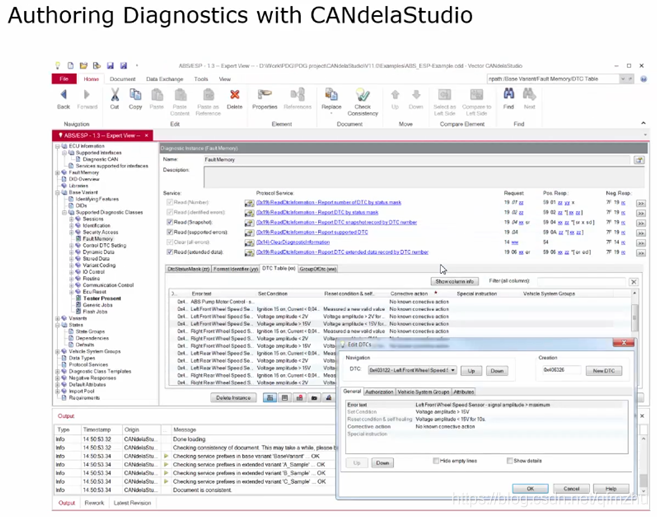
Task: Click the Replace icon
Action: tap(331, 95)
